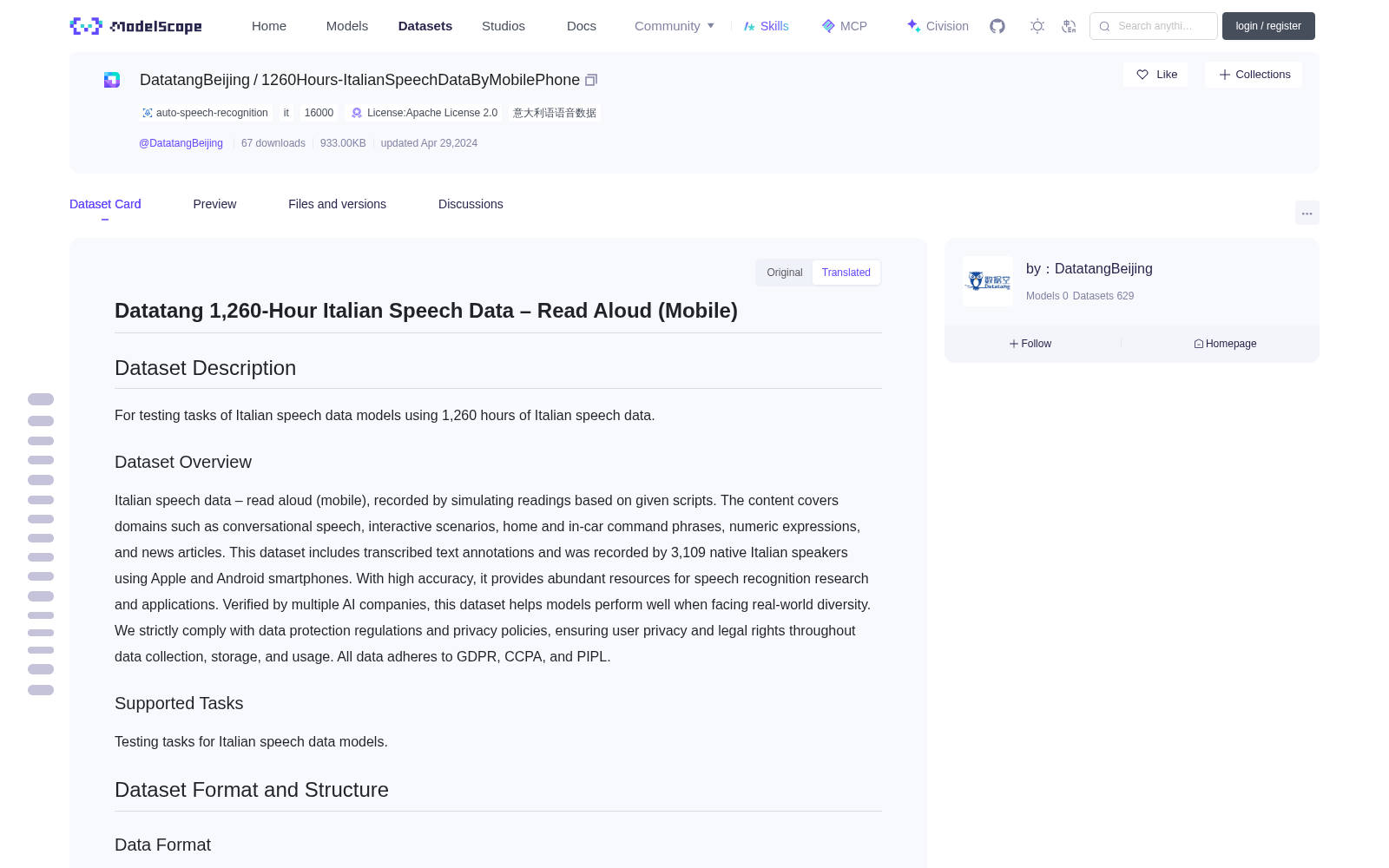Click 'updated Apr 29,2024' text
This screenshot has width=1389, height=868.
coord(429,143)
